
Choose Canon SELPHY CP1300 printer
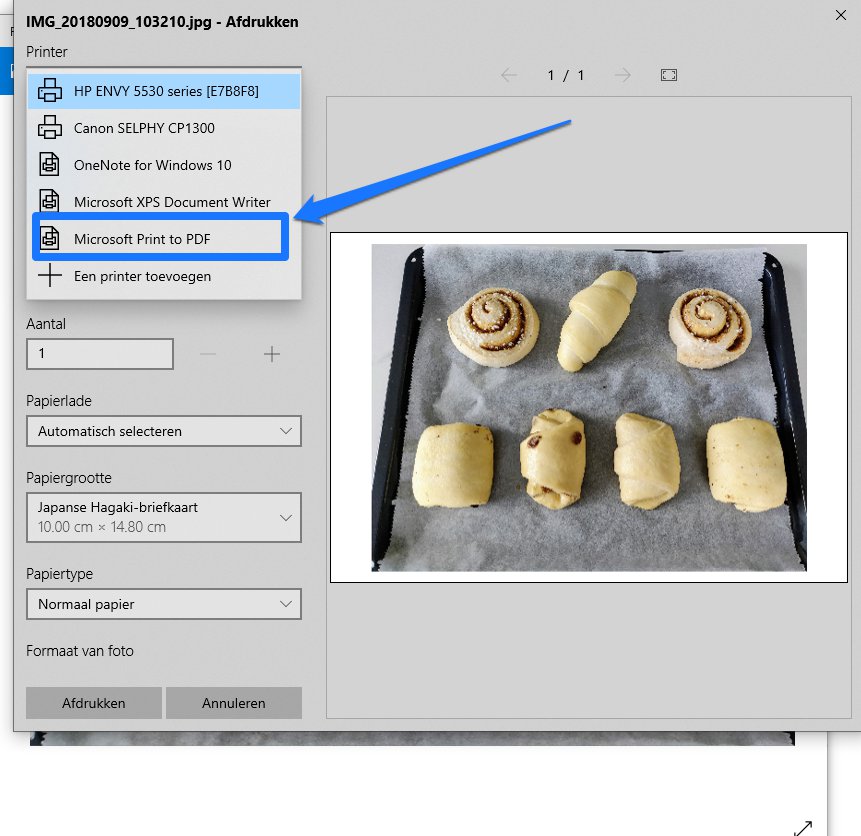pyautogui.click(x=164, y=128)
